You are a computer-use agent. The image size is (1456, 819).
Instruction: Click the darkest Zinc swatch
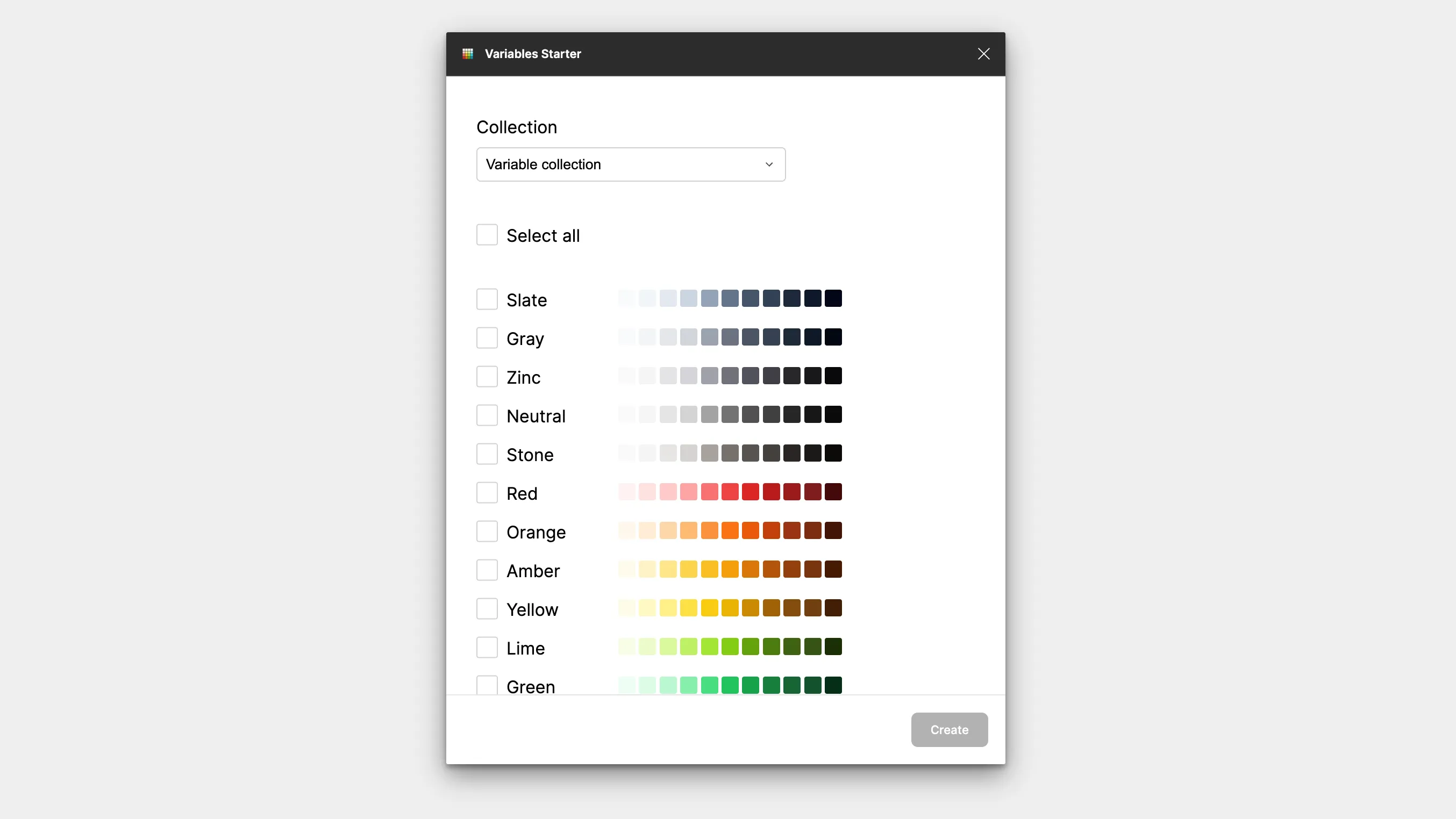pyautogui.click(x=833, y=376)
